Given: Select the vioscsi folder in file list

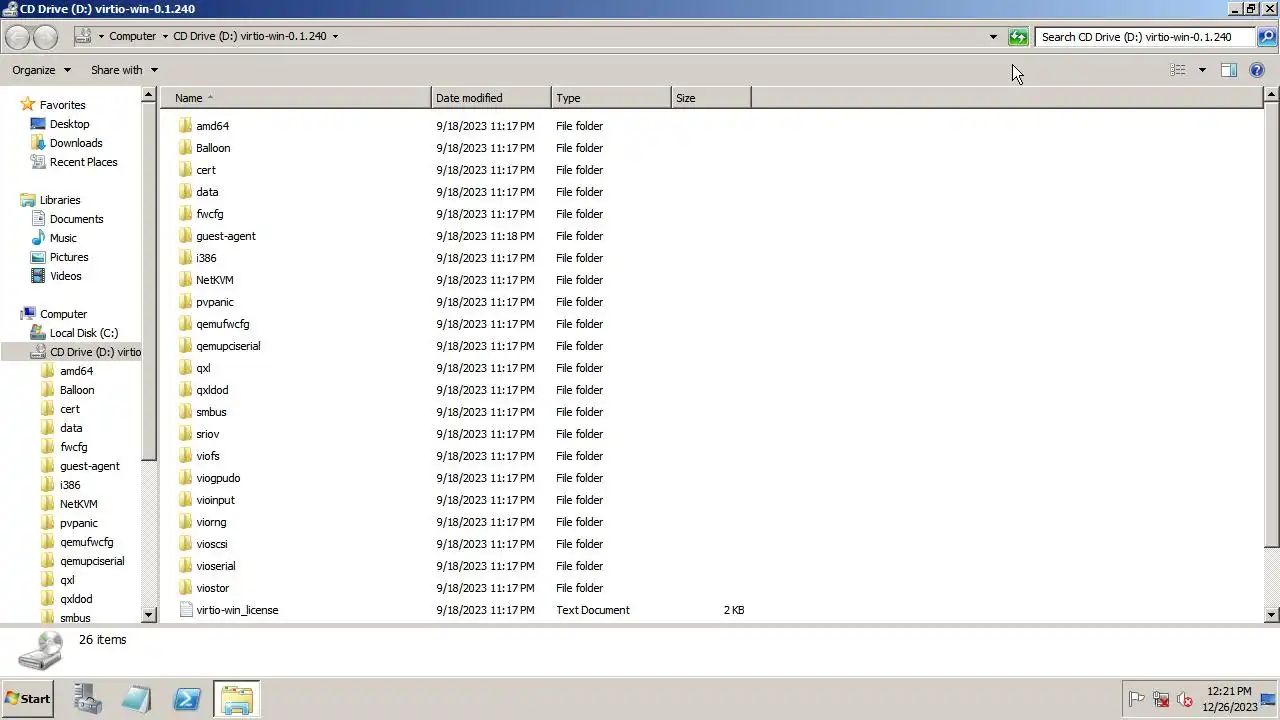Looking at the screenshot, I should (211, 544).
